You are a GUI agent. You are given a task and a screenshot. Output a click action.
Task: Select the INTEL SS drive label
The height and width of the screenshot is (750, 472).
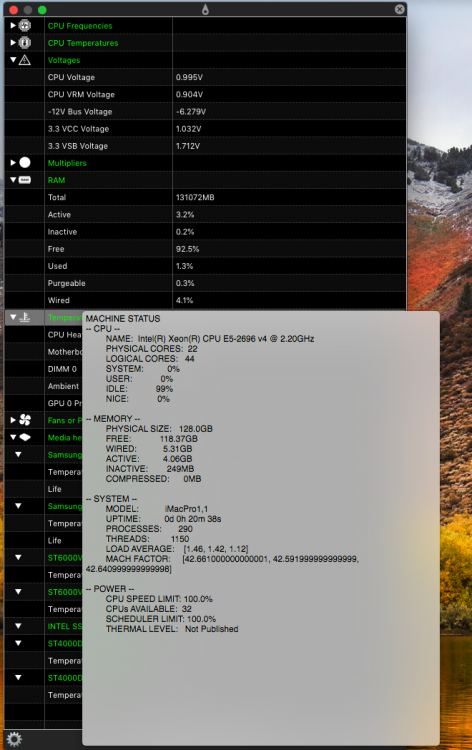tap(65, 626)
